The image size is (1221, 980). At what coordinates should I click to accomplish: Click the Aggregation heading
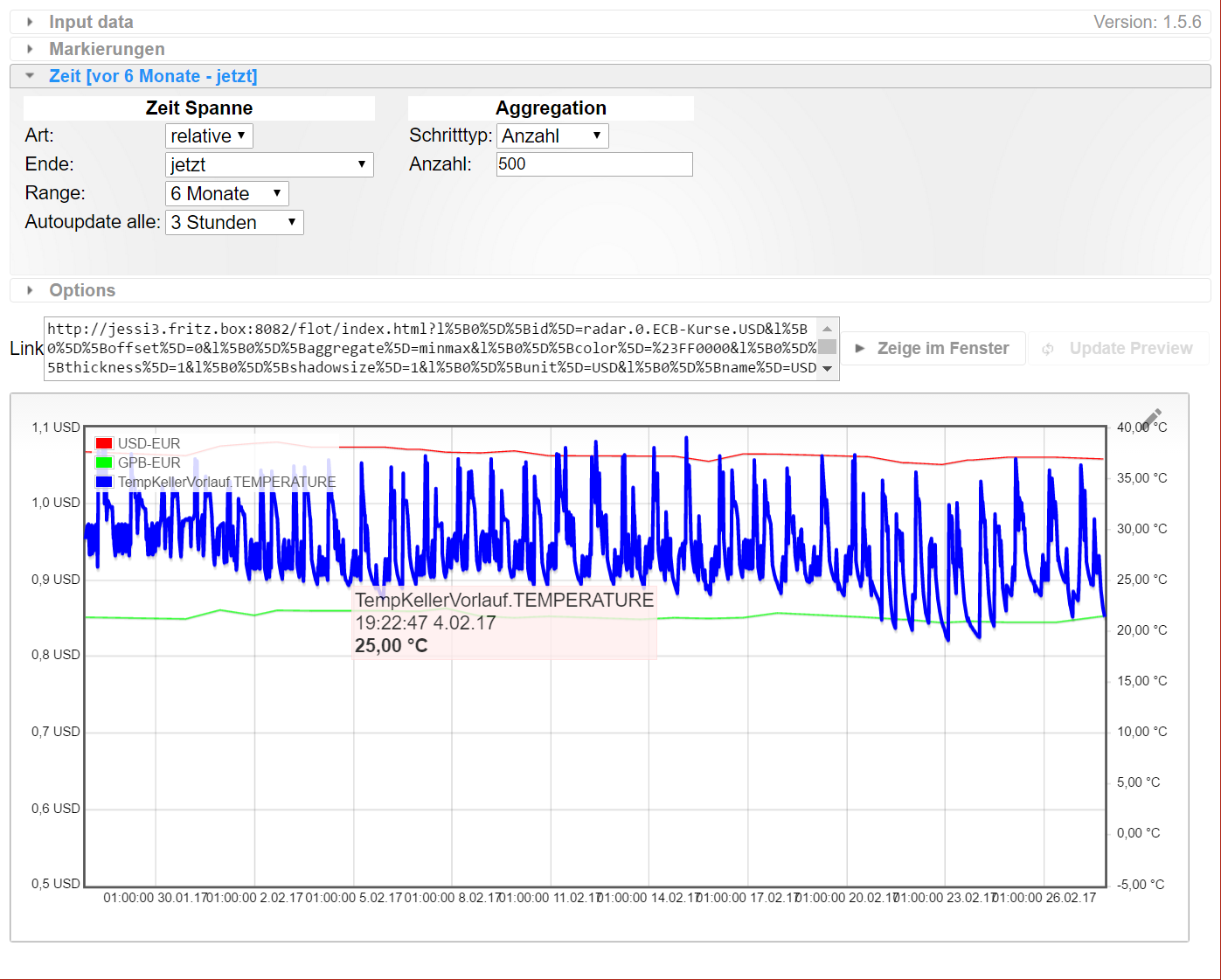tap(551, 108)
